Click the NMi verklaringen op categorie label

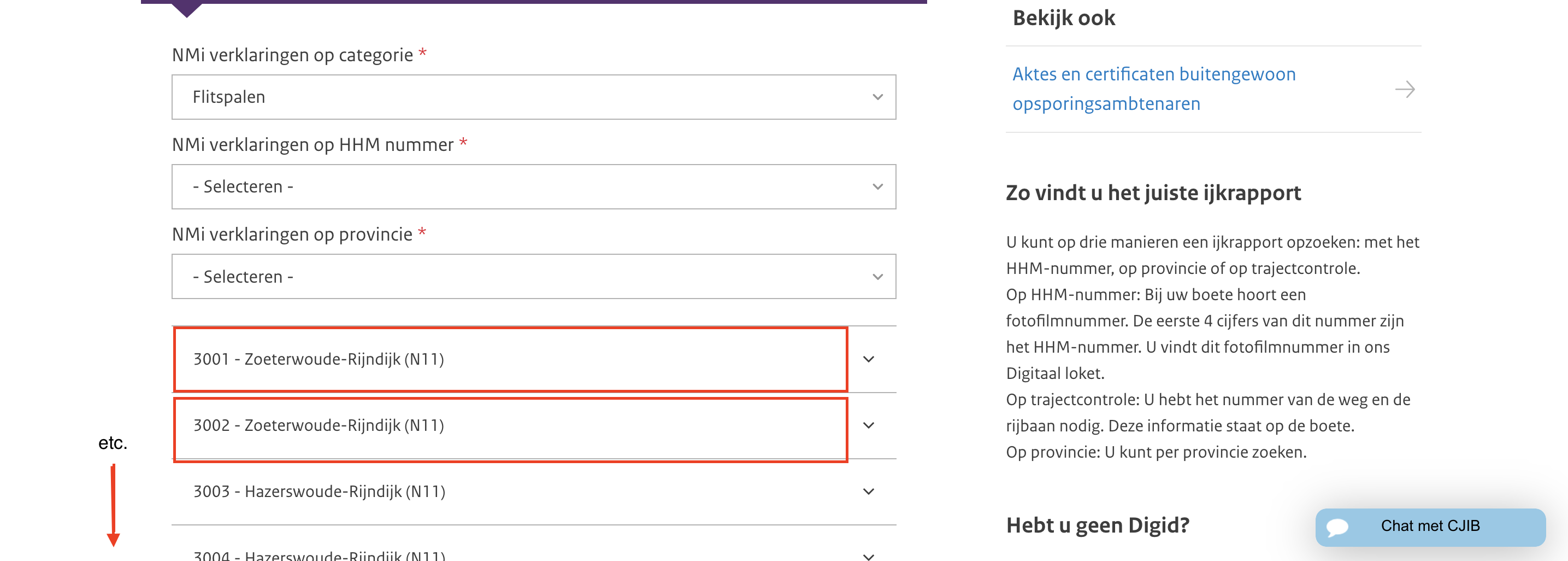tap(292, 55)
